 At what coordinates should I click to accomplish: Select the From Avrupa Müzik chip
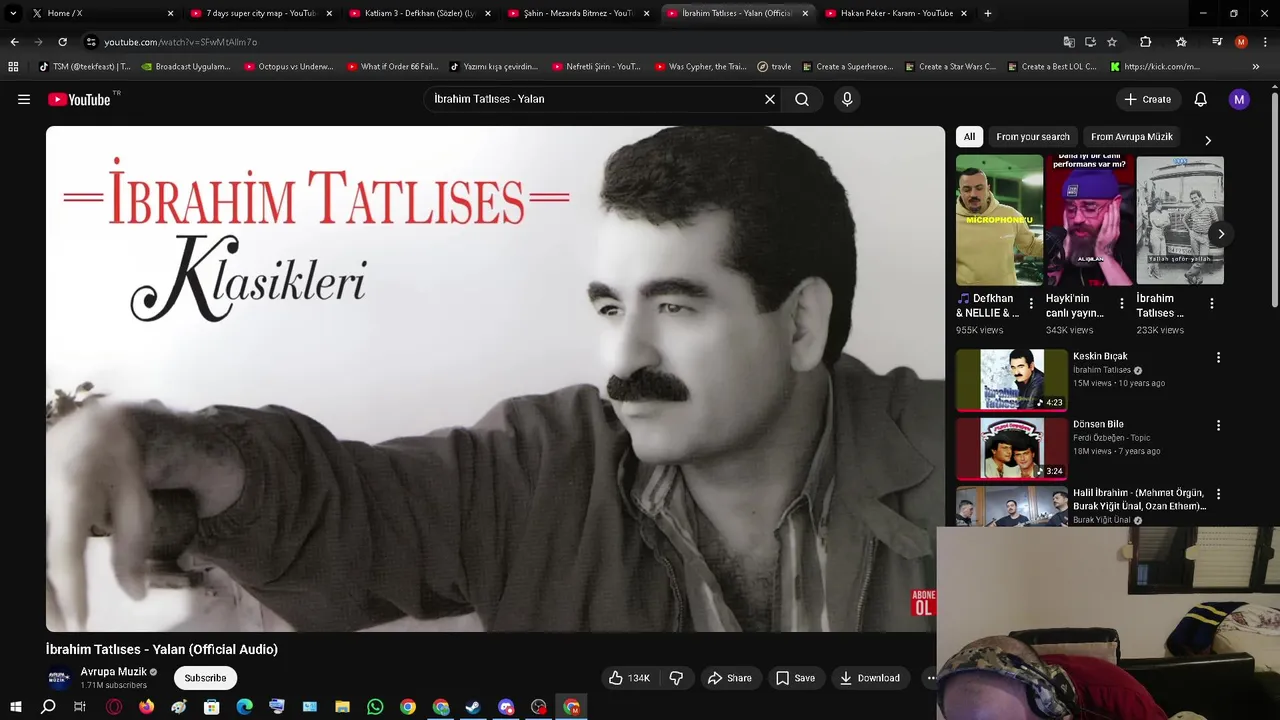pos(1132,137)
